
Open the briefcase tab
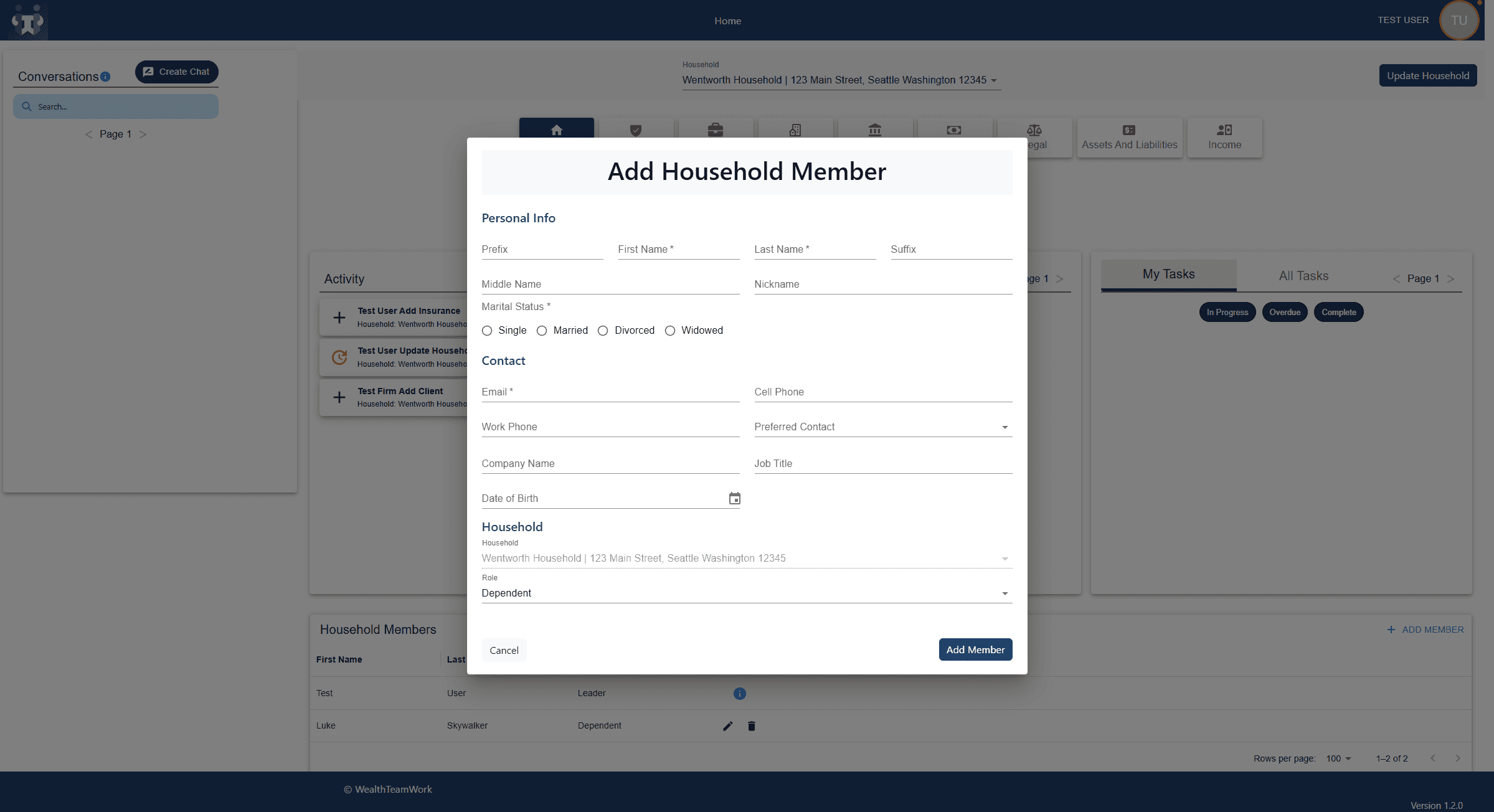pos(716,130)
